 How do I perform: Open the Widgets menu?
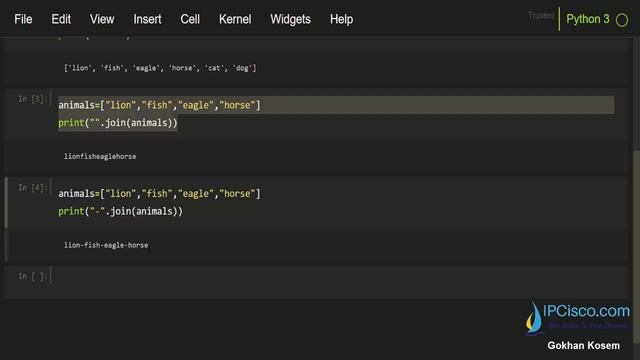(x=290, y=19)
